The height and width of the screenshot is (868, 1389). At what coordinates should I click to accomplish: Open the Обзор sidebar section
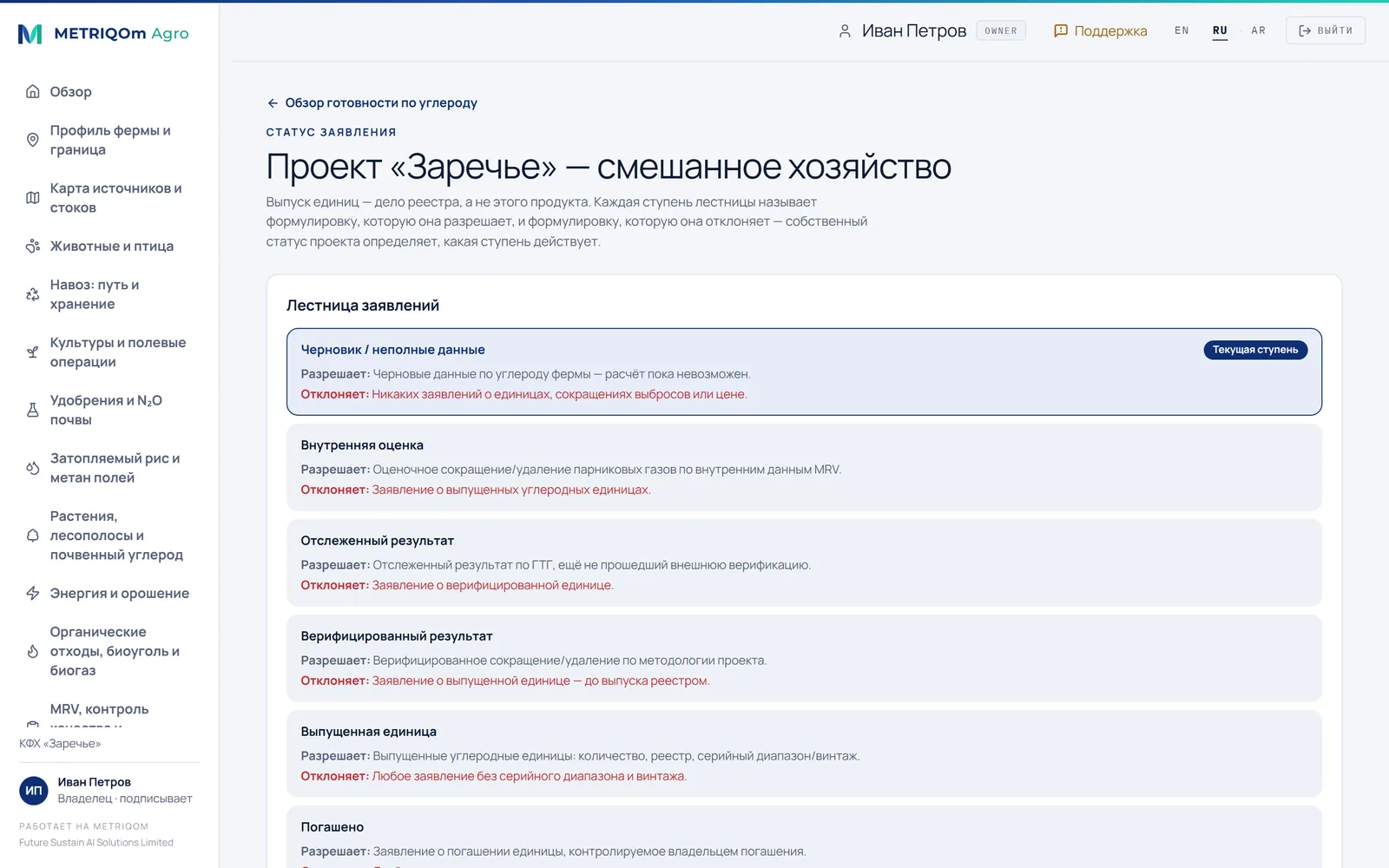[109, 91]
